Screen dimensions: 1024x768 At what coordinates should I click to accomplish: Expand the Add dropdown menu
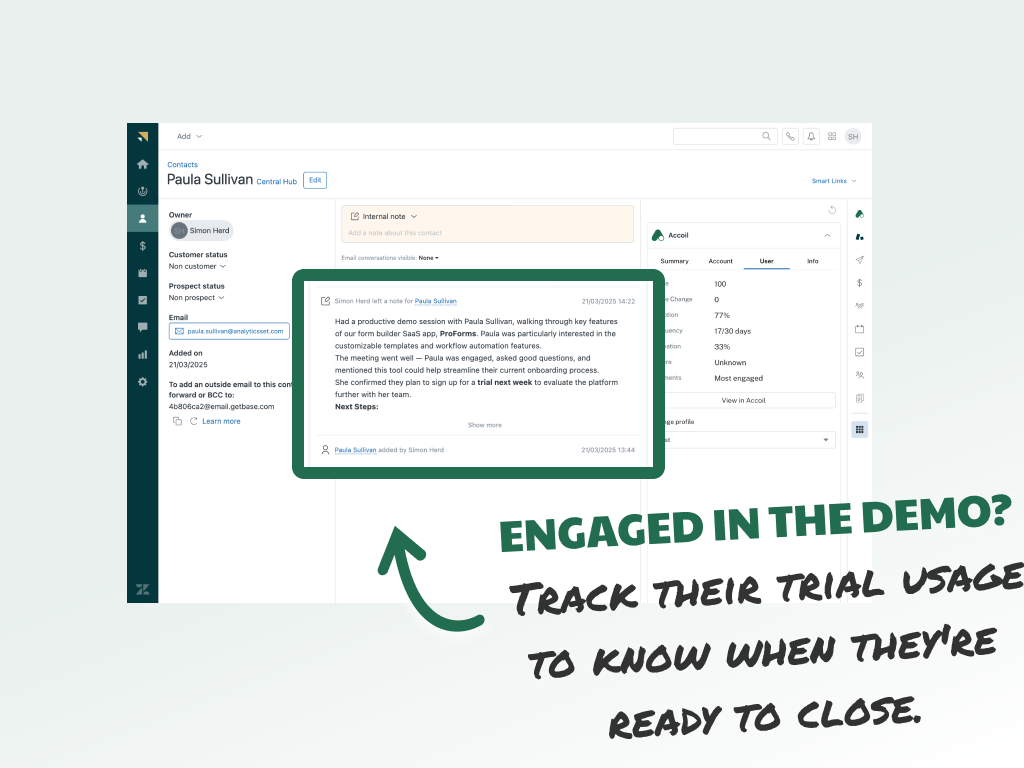(189, 136)
